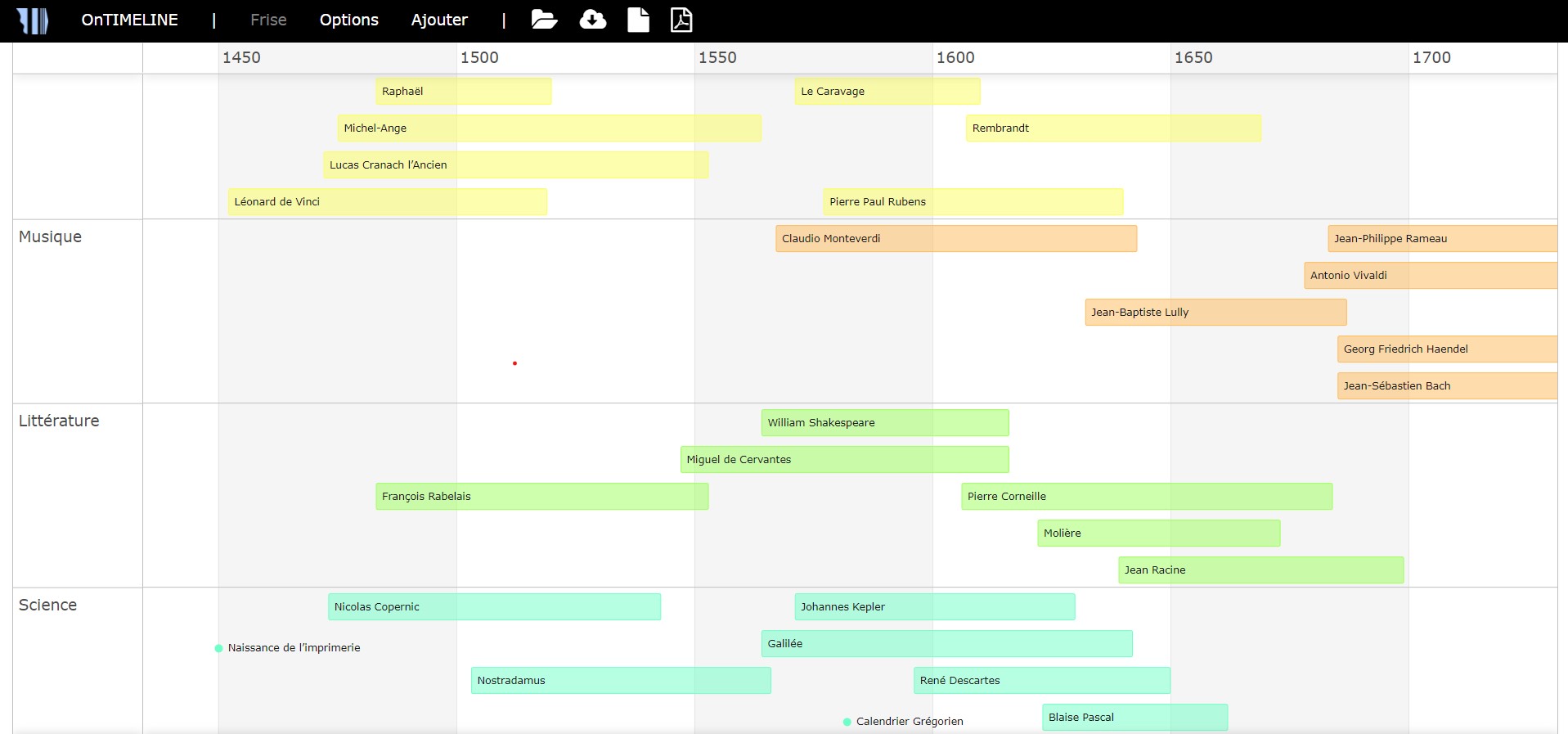Screen dimensions: 1568x734
Task: Select the Léonard de Vinci event bar
Action: [x=387, y=202]
